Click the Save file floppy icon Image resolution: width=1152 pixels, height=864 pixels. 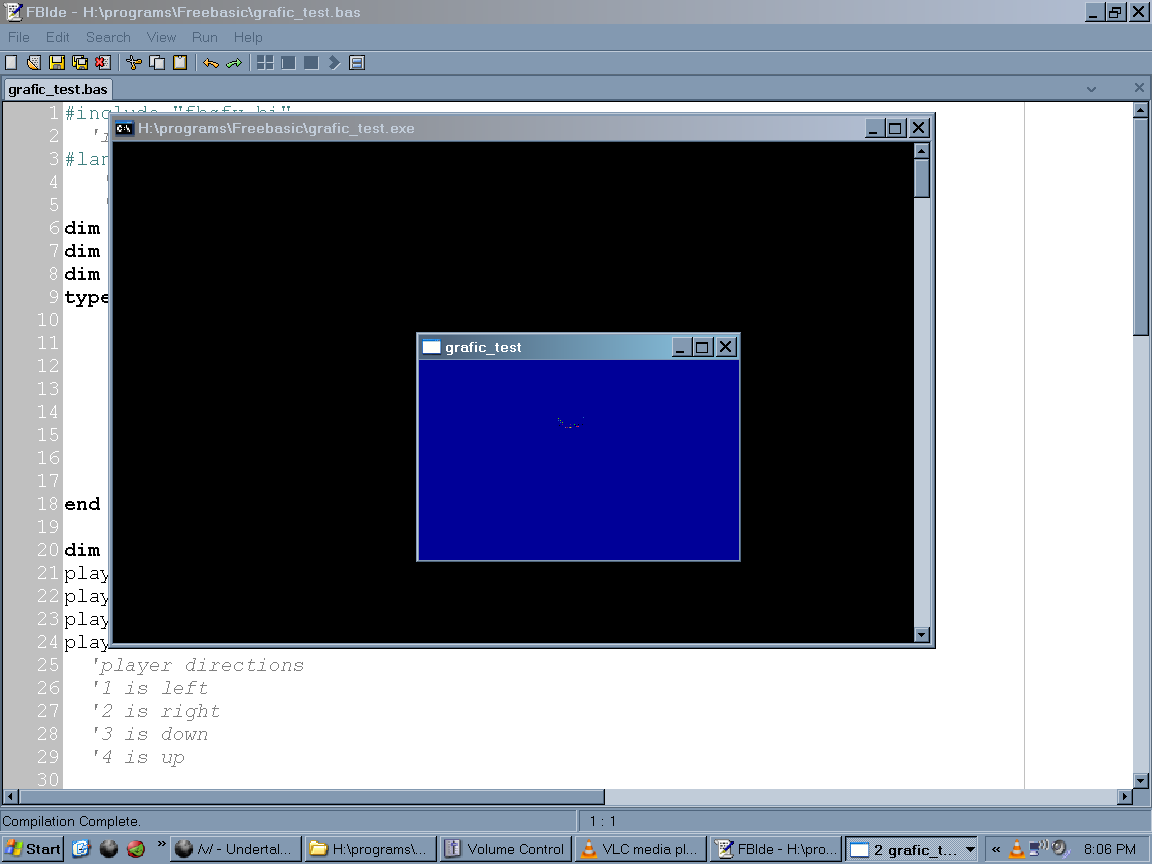[57, 63]
